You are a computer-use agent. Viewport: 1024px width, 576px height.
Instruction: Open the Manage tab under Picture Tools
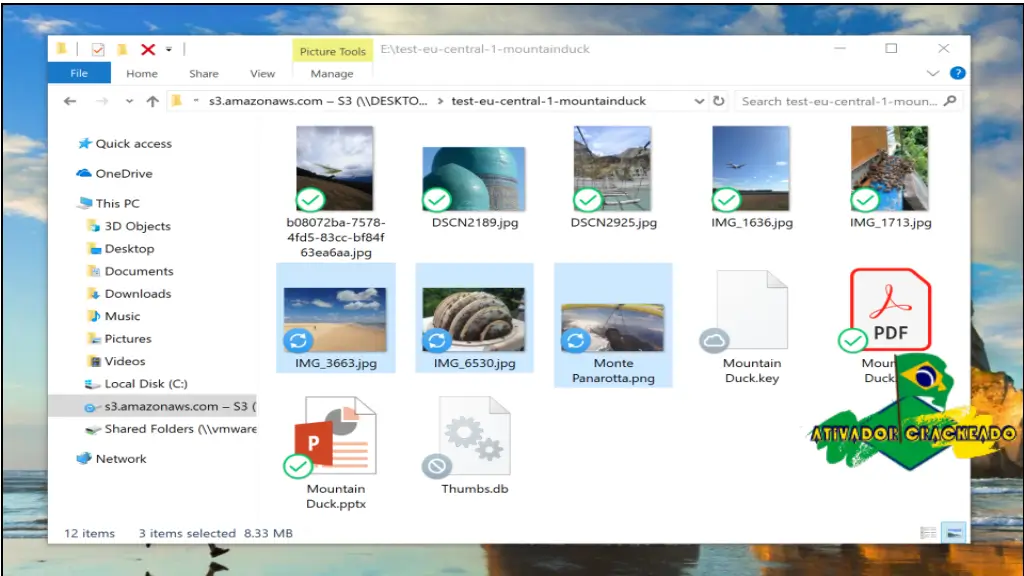(x=332, y=74)
